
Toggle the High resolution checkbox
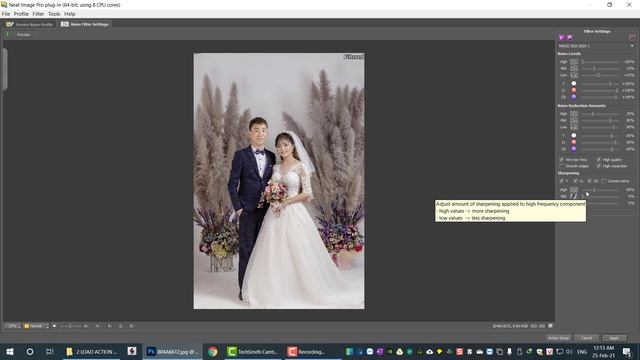599,166
